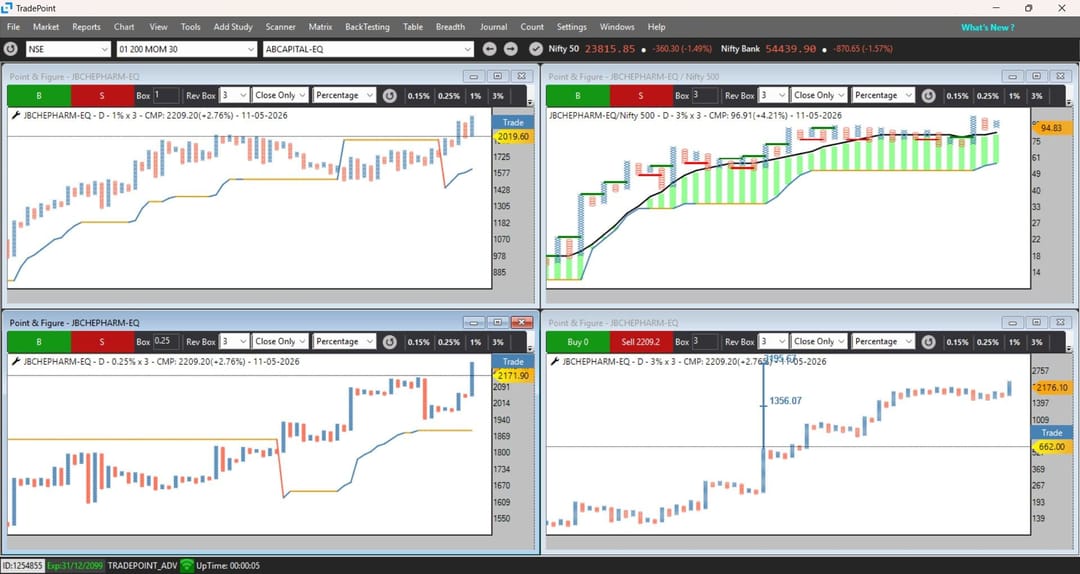Open toolbar overflow arrow in top-left chart
The width and height of the screenshot is (1080, 574).
(530, 102)
